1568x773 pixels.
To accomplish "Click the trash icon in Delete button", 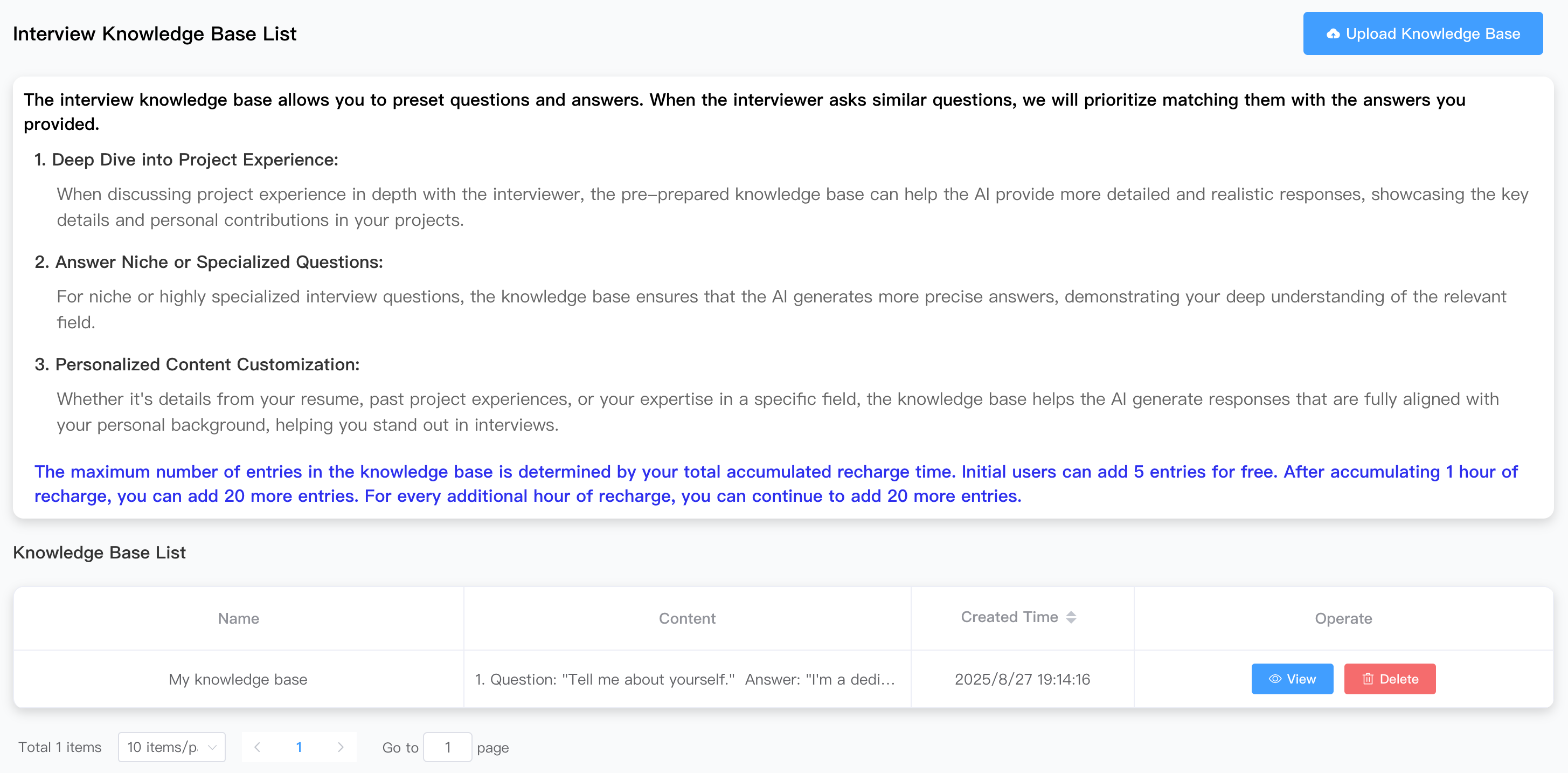I will pyautogui.click(x=1367, y=679).
